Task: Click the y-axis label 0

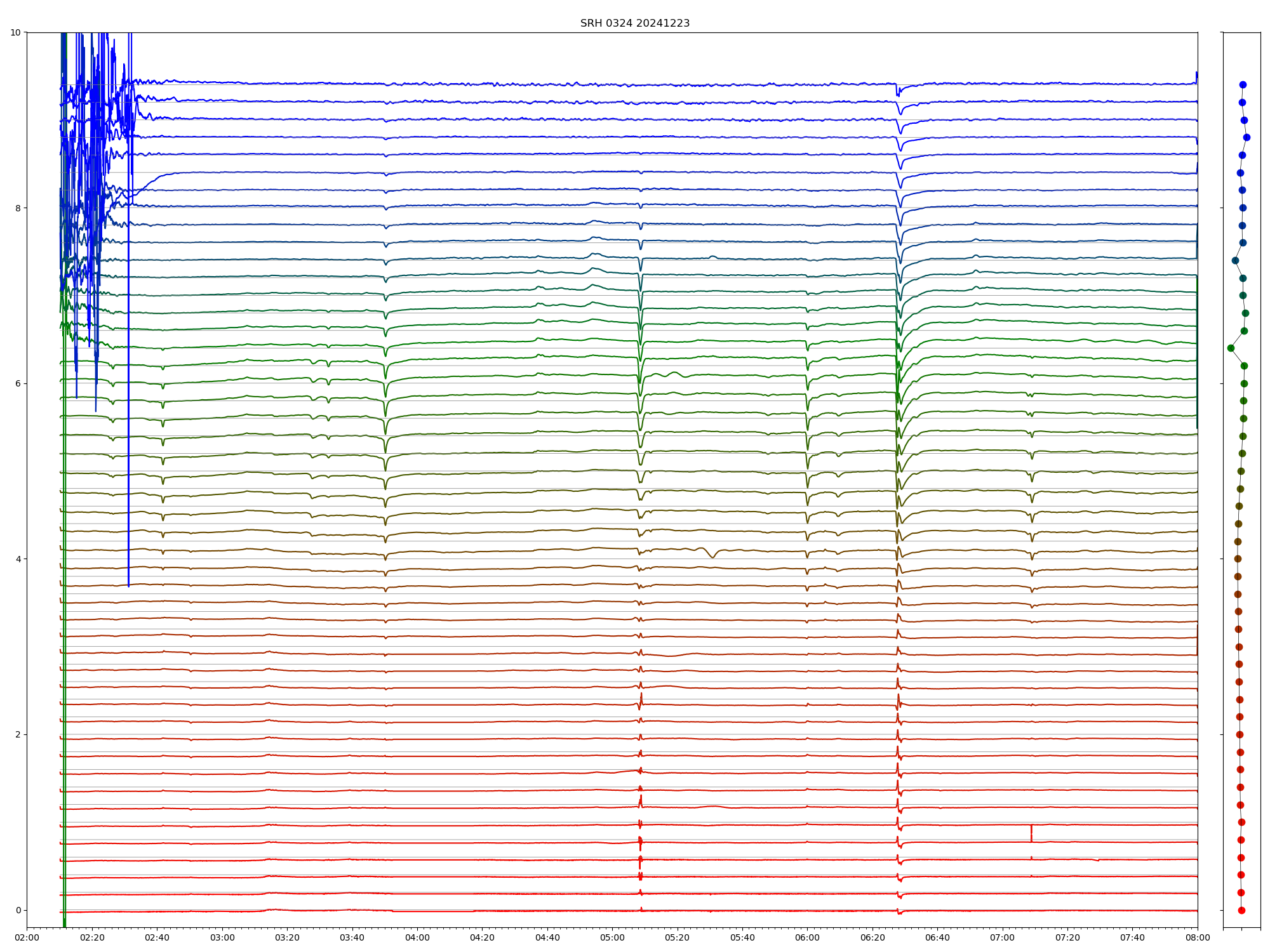Action: 18,910
